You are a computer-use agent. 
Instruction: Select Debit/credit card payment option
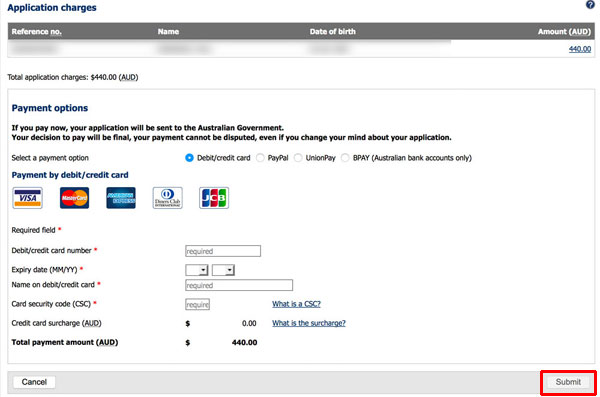click(189, 158)
